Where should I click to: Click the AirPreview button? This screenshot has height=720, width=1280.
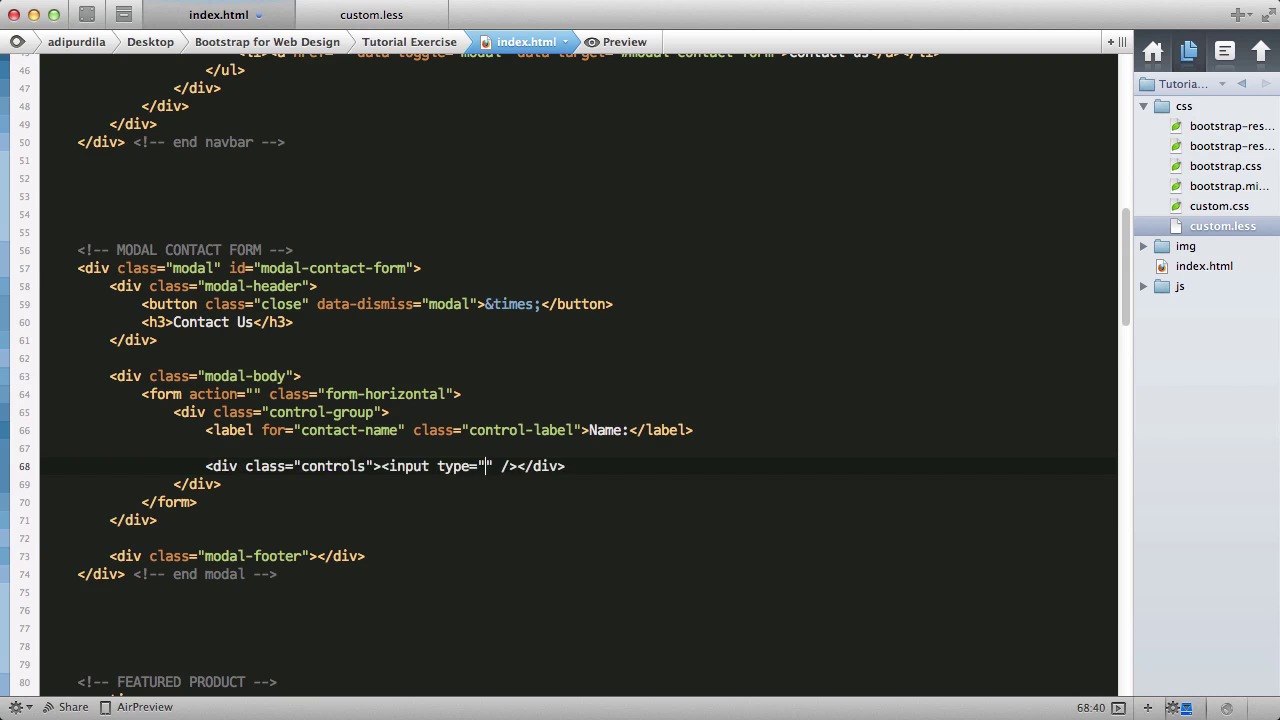135,707
